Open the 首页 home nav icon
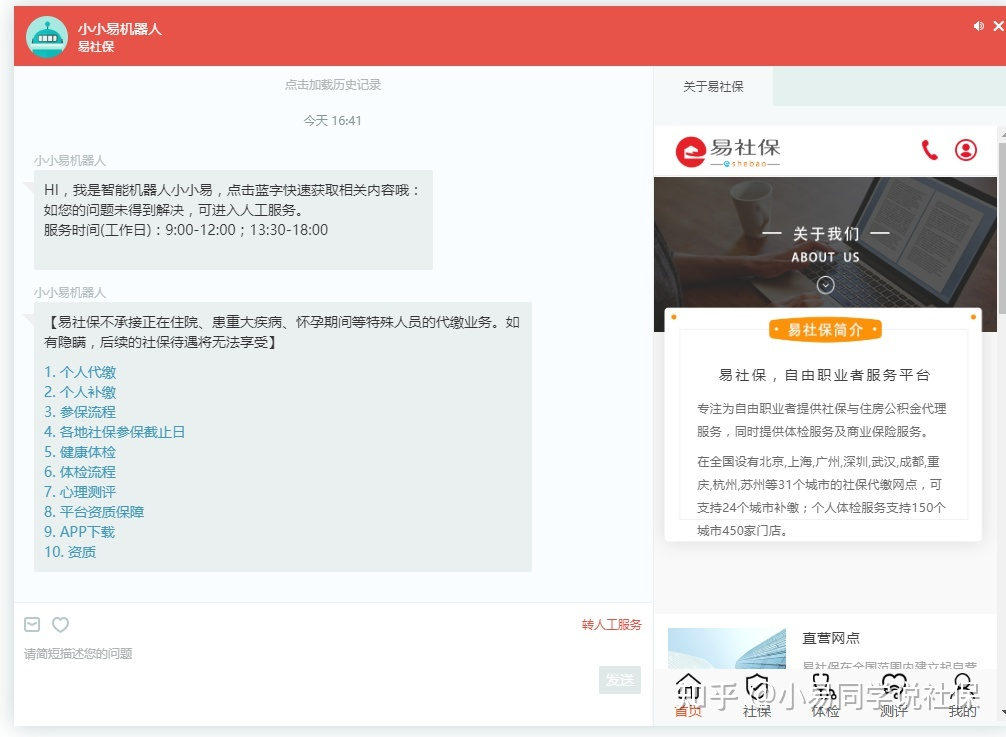The image size is (1006, 737). tap(688, 695)
